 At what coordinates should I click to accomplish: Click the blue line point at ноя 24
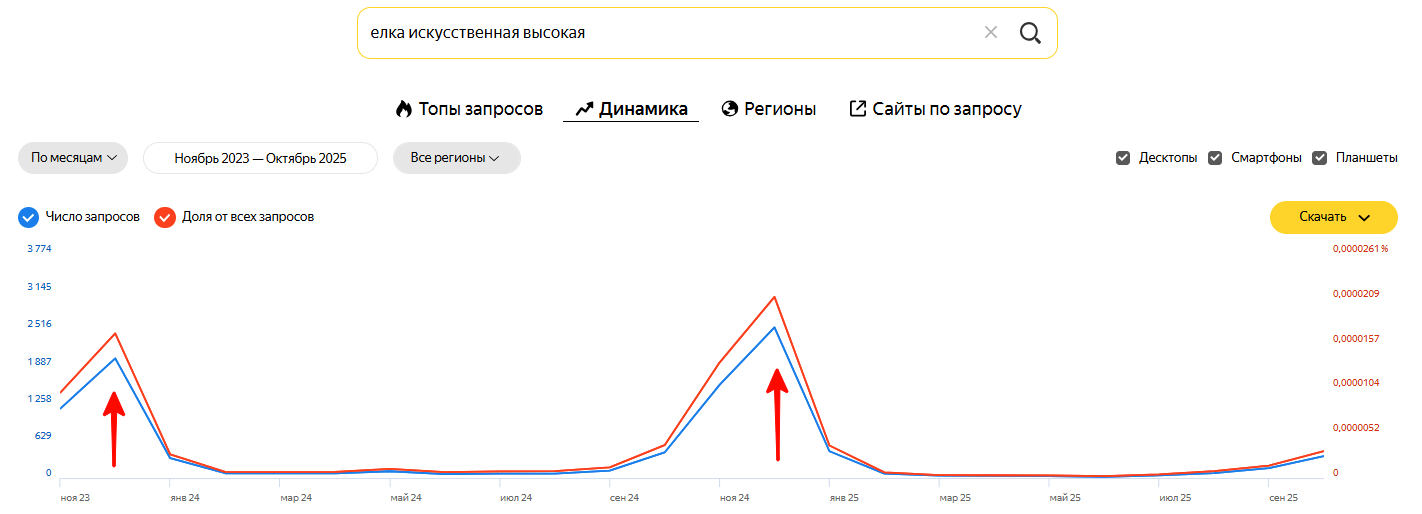[x=720, y=384]
